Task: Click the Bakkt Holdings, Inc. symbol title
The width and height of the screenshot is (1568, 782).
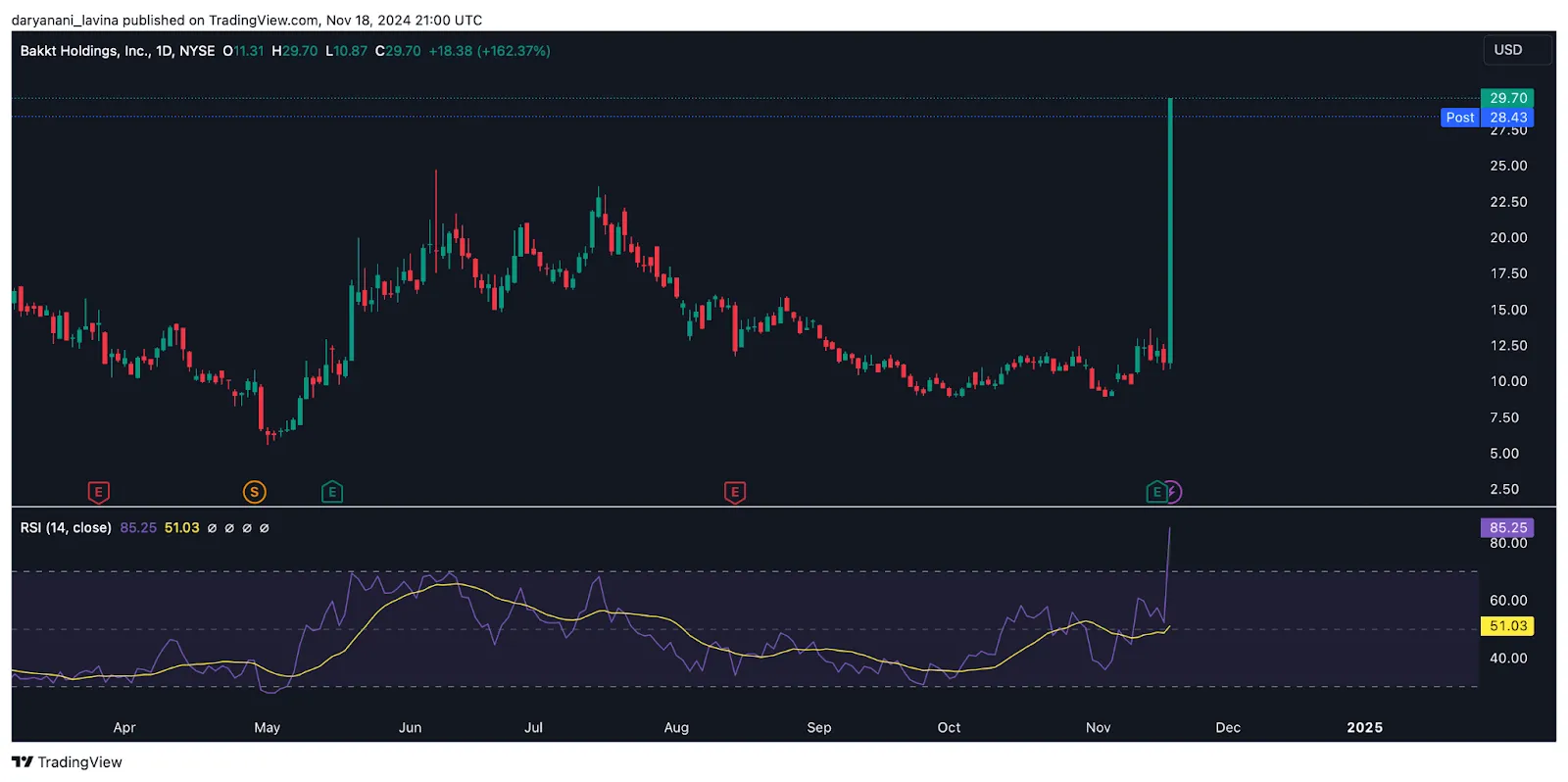Action: click(x=83, y=51)
